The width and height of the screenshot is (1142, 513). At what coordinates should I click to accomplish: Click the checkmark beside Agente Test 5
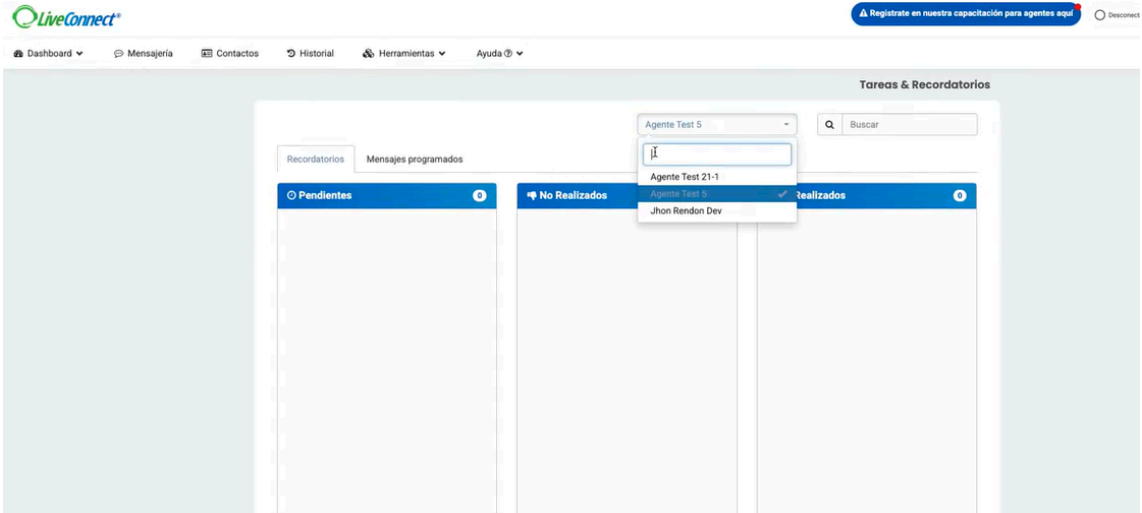(783, 194)
